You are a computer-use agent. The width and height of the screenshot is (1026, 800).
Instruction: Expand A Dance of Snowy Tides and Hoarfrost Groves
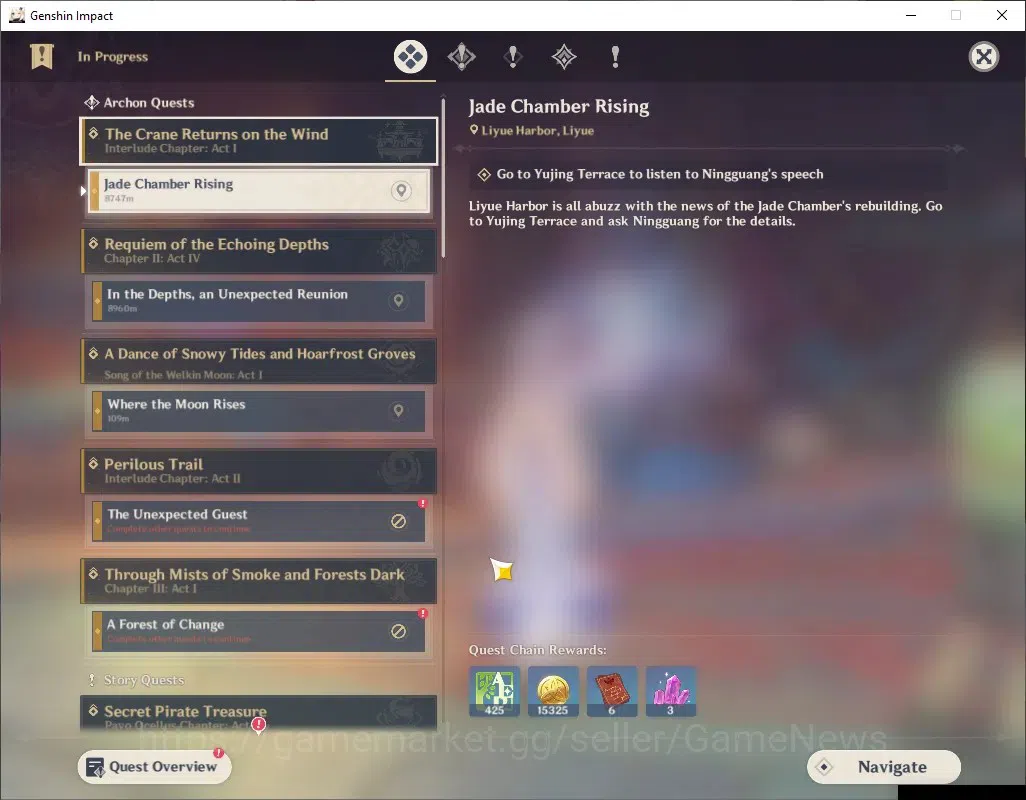259,361
